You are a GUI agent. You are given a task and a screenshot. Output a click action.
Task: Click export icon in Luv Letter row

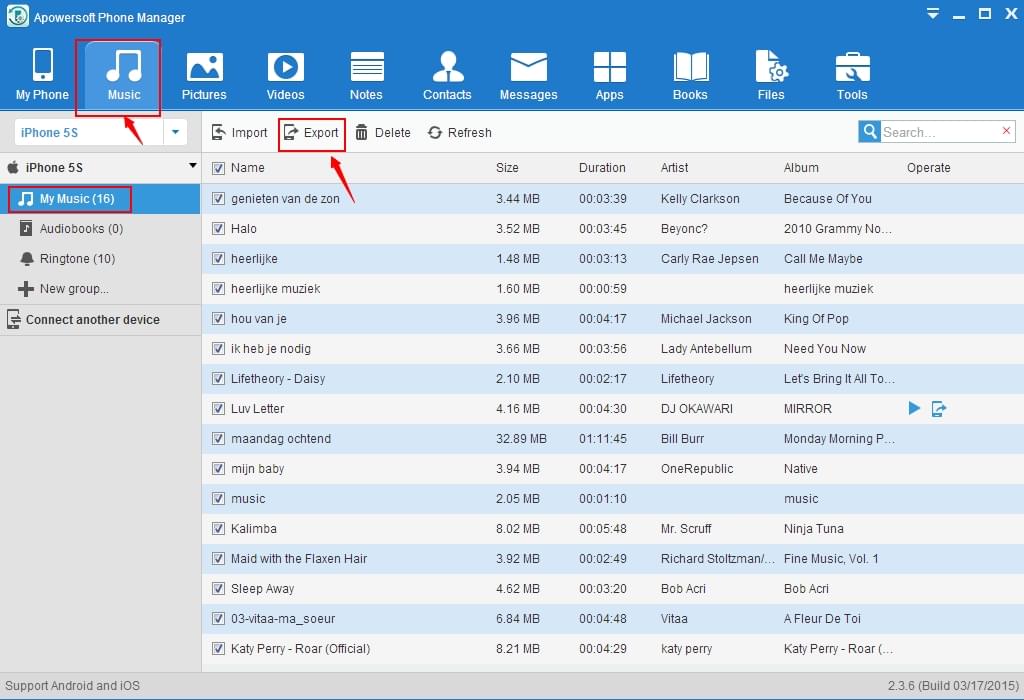click(939, 408)
